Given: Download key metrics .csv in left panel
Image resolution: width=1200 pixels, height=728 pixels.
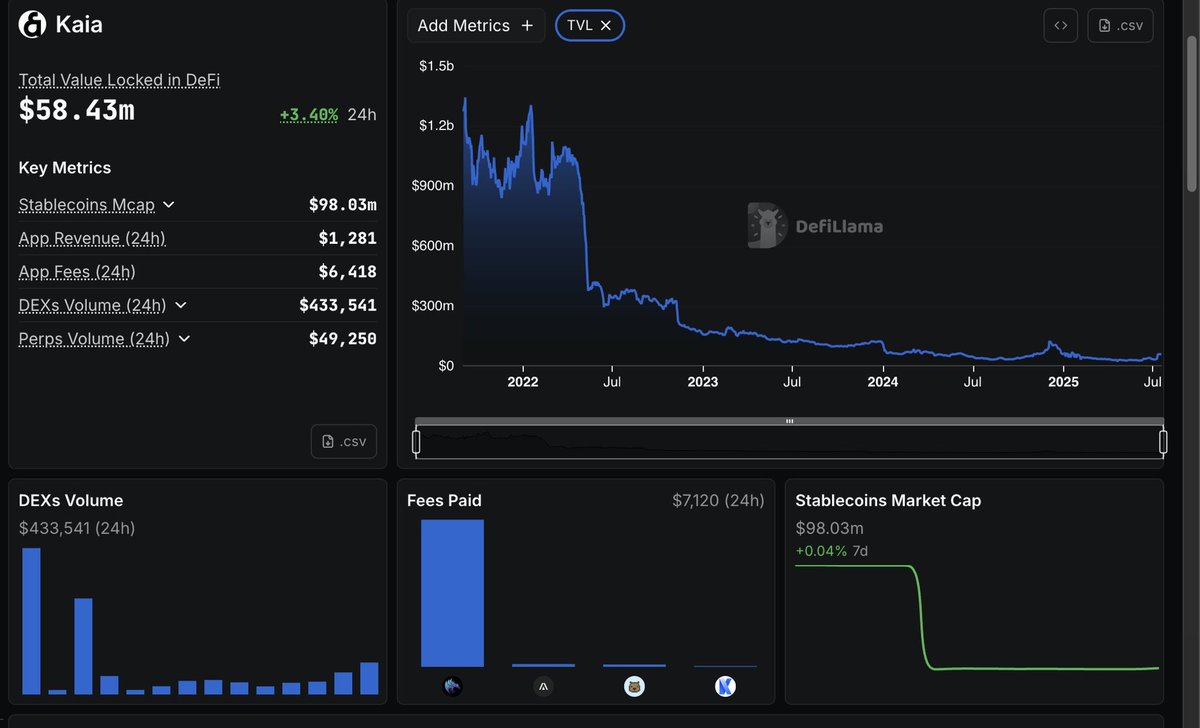Looking at the screenshot, I should coord(344,441).
